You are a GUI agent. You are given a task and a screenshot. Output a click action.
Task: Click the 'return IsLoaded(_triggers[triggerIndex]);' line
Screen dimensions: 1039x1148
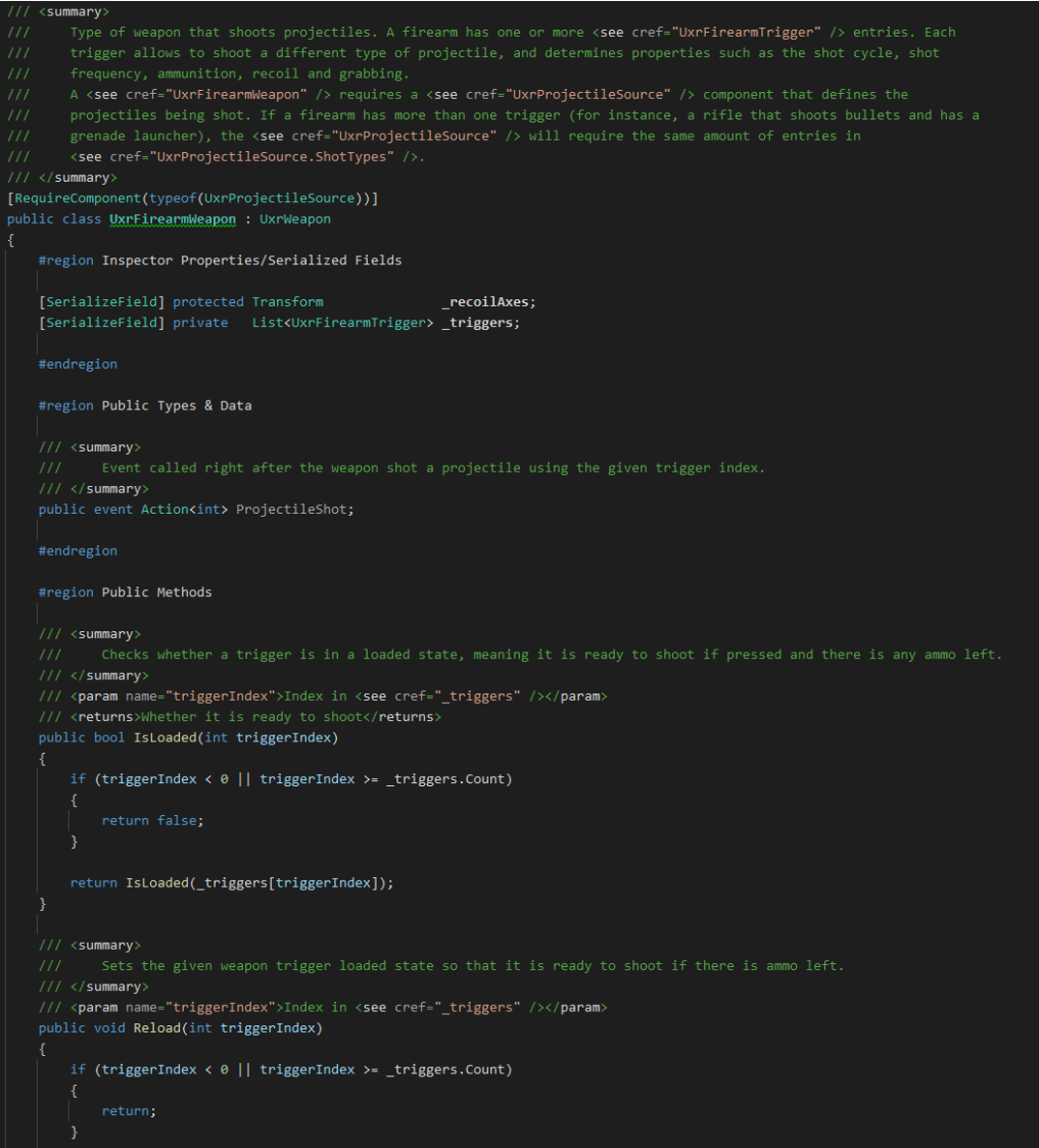[x=231, y=883]
